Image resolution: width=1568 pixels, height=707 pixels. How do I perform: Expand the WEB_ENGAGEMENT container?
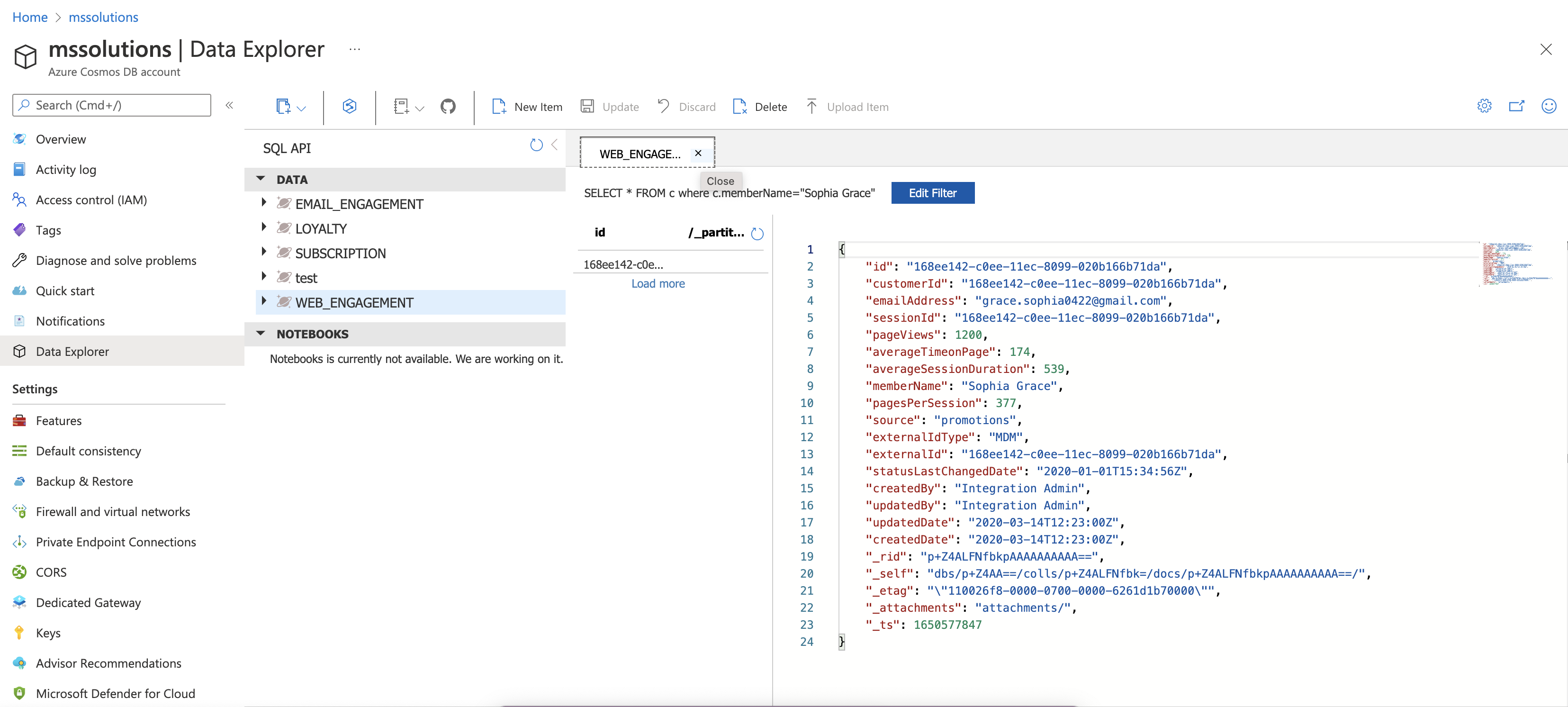263,301
